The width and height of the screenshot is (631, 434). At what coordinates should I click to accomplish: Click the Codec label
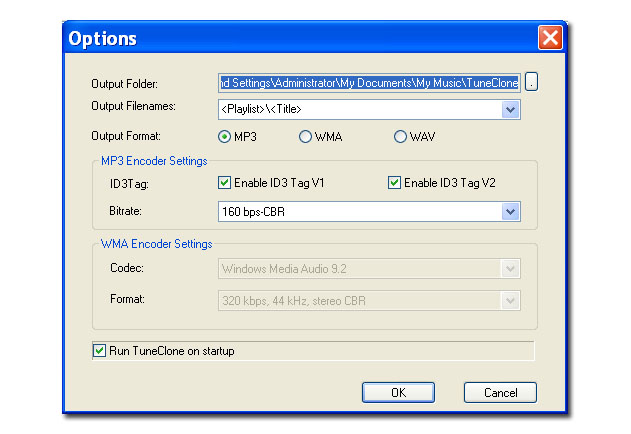tap(127, 268)
